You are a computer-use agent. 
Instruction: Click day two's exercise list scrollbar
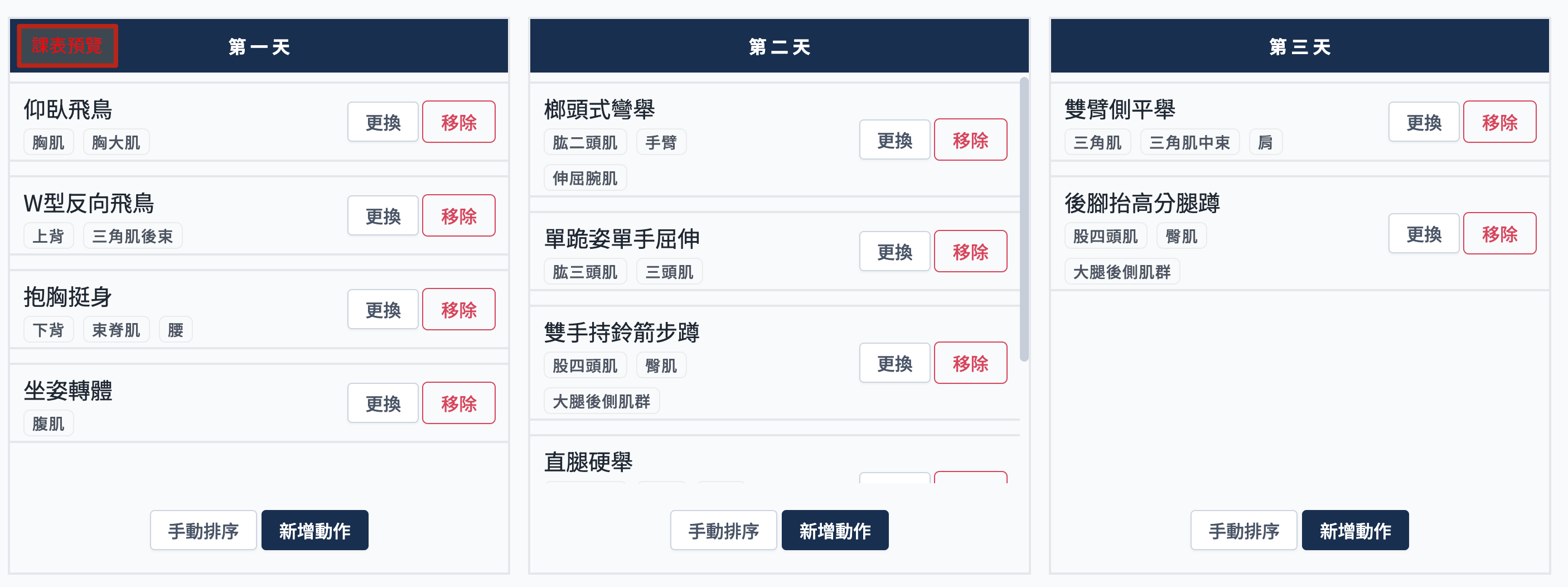(1024, 219)
